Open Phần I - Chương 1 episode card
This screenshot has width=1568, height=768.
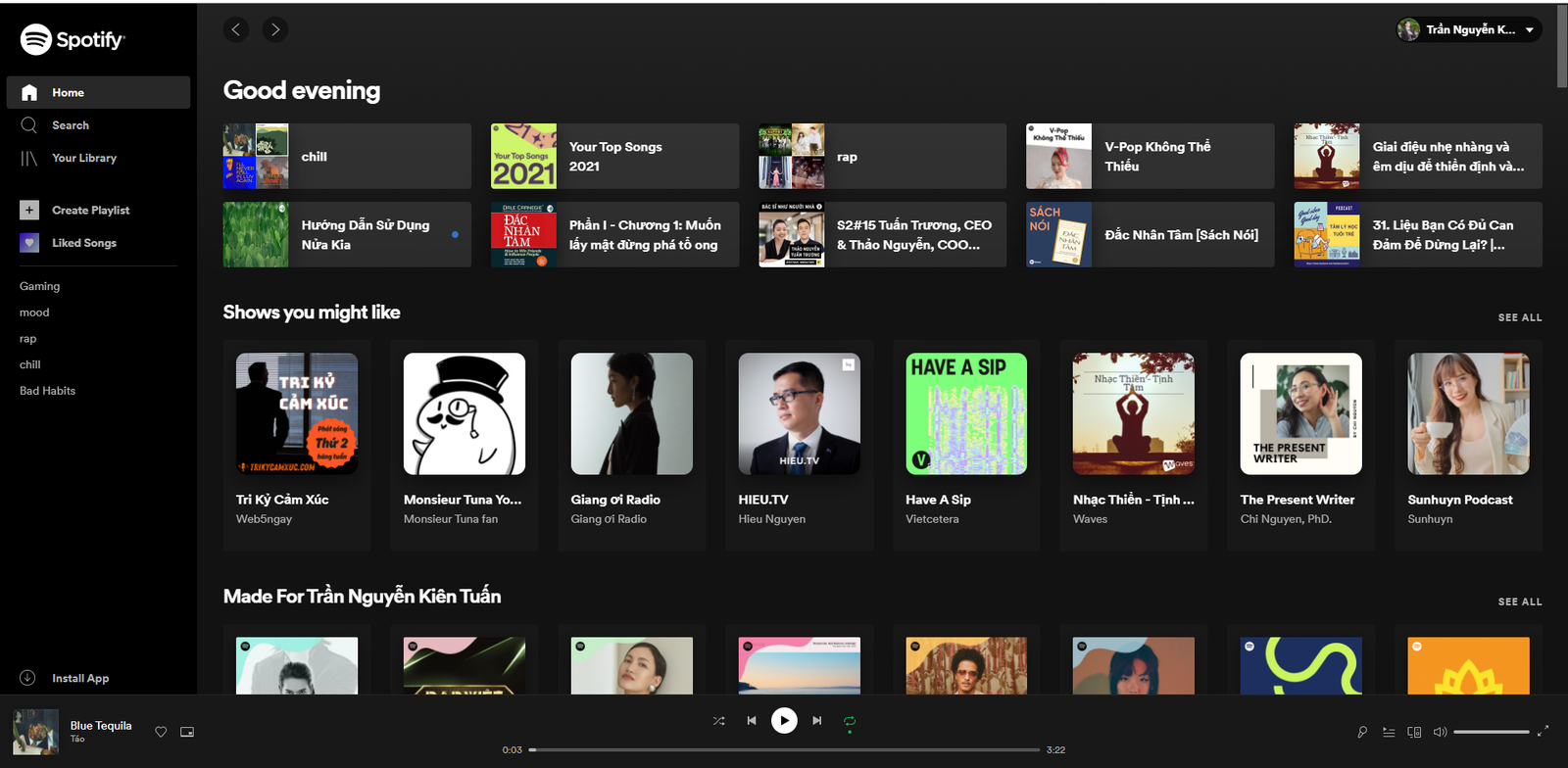(614, 234)
